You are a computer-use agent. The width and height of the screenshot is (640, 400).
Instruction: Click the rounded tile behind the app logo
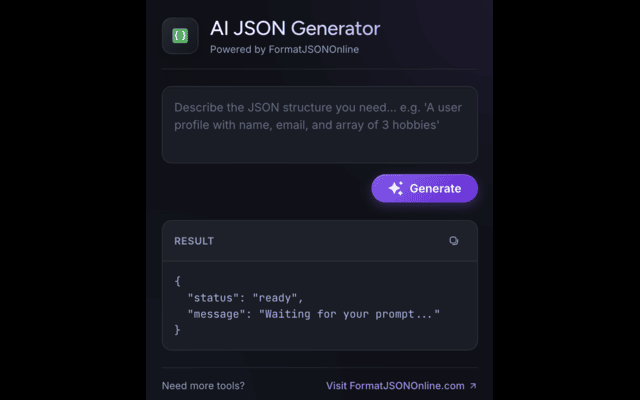click(x=180, y=36)
